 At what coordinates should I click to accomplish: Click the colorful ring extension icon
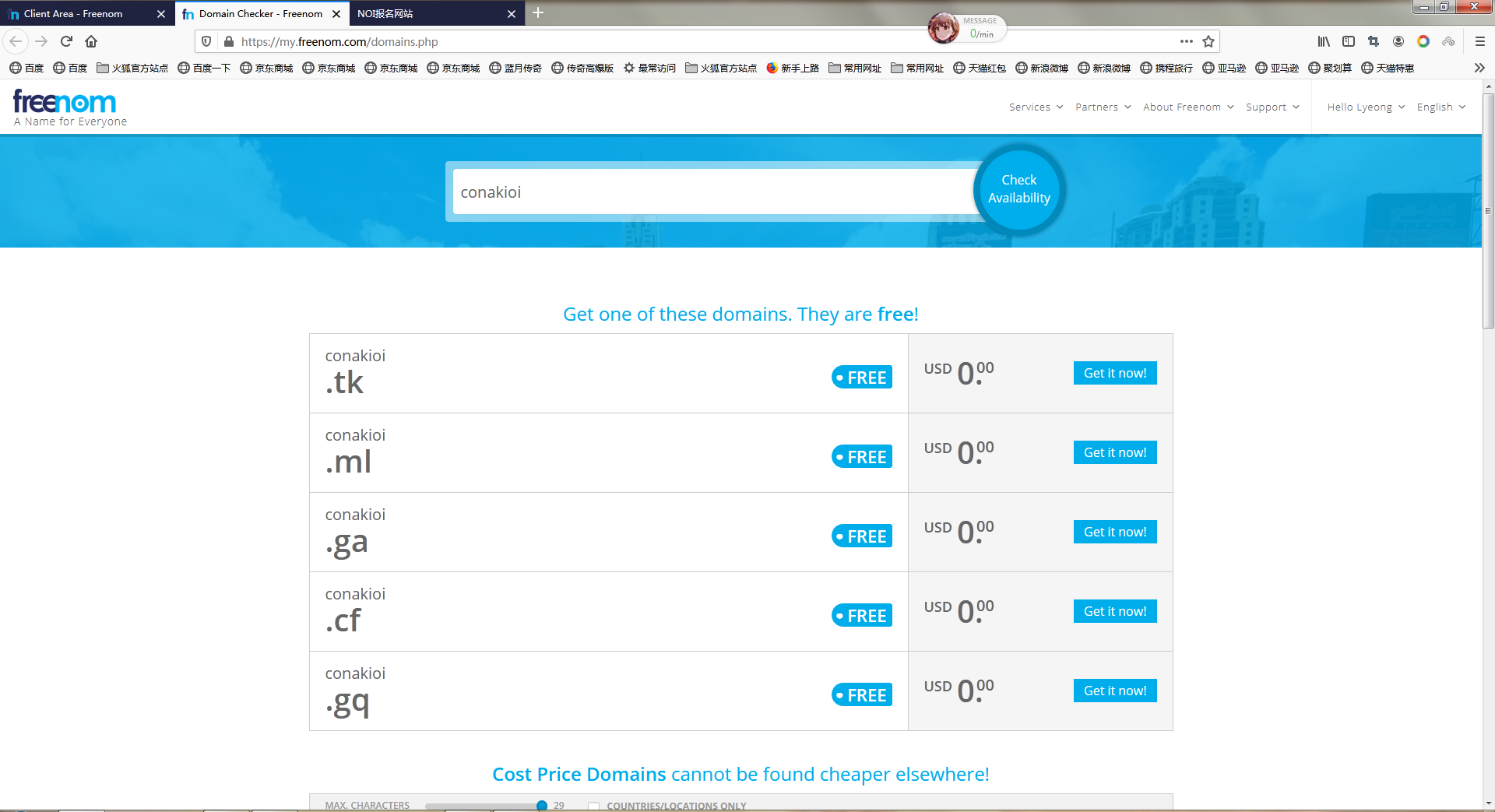tap(1423, 41)
